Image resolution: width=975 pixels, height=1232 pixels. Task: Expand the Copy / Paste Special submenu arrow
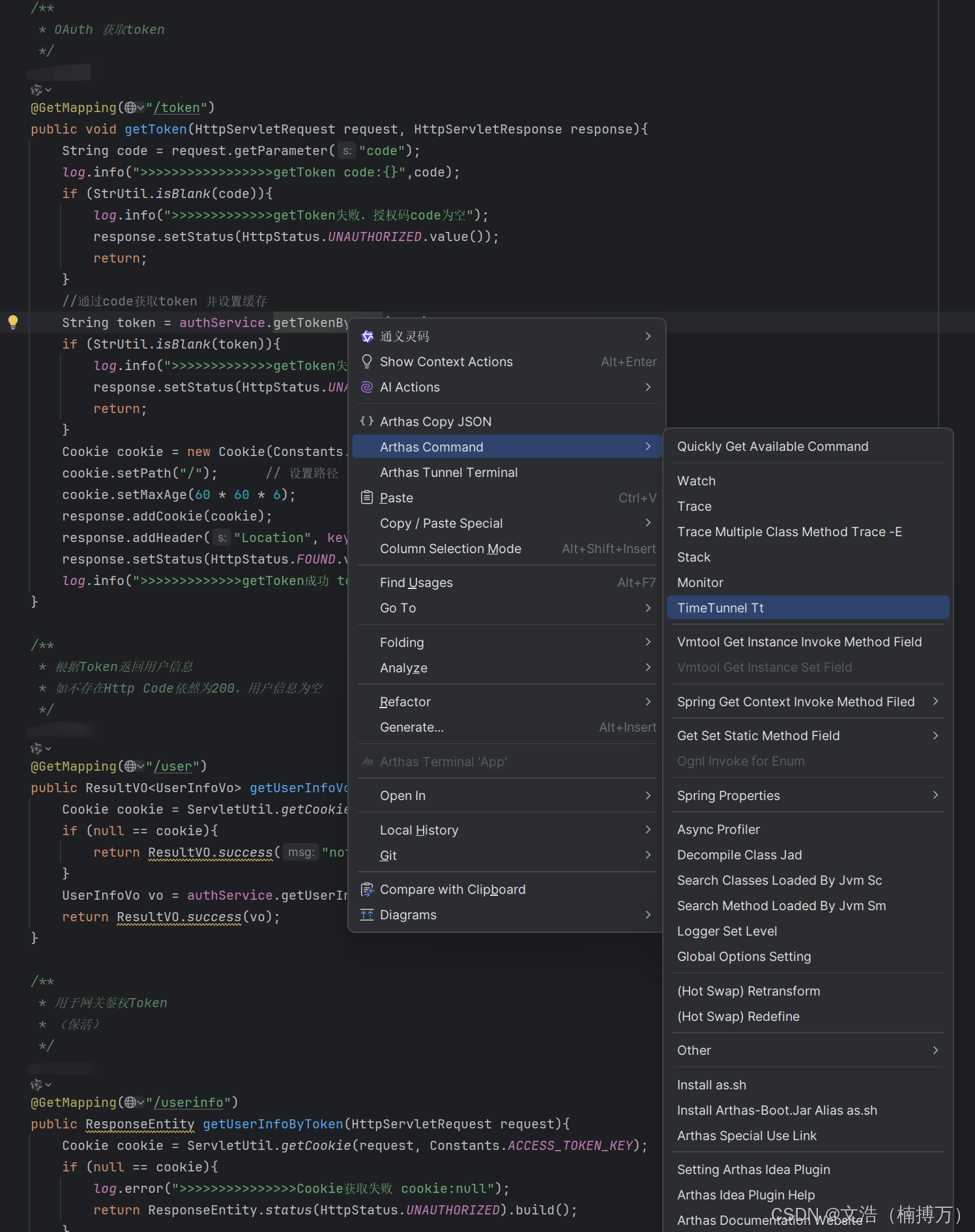click(x=648, y=523)
